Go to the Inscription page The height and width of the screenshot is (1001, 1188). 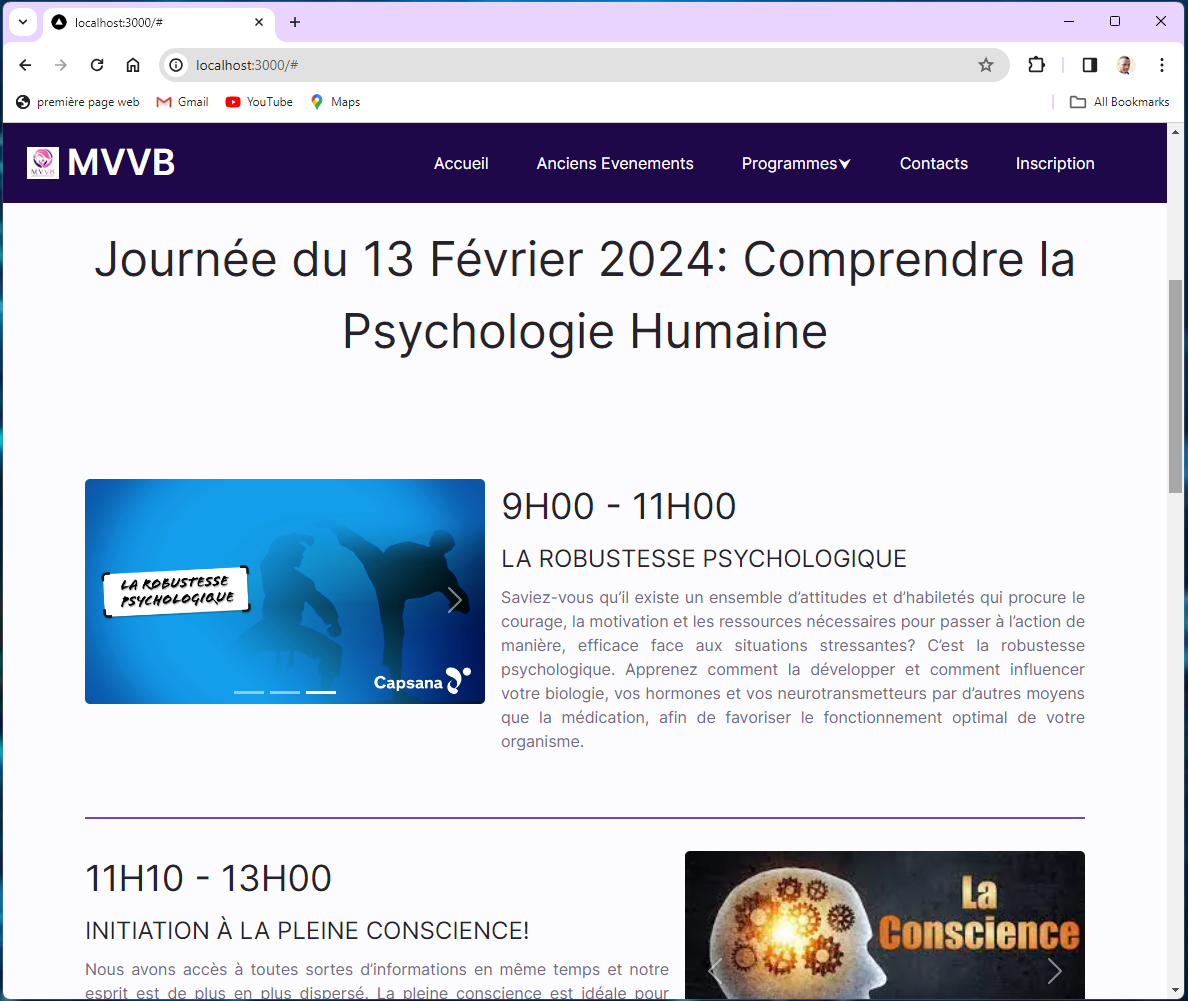[x=1055, y=163]
